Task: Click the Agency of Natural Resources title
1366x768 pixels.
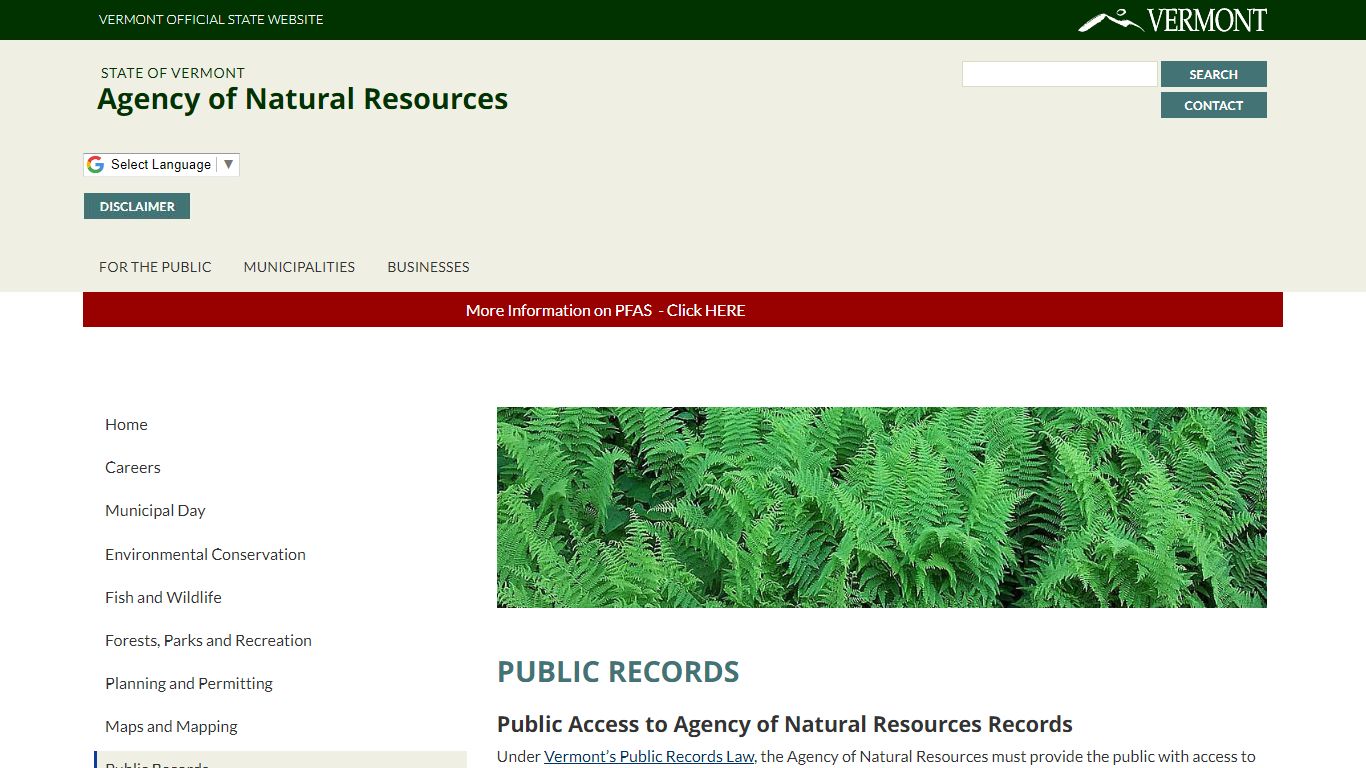Action: coord(303,99)
